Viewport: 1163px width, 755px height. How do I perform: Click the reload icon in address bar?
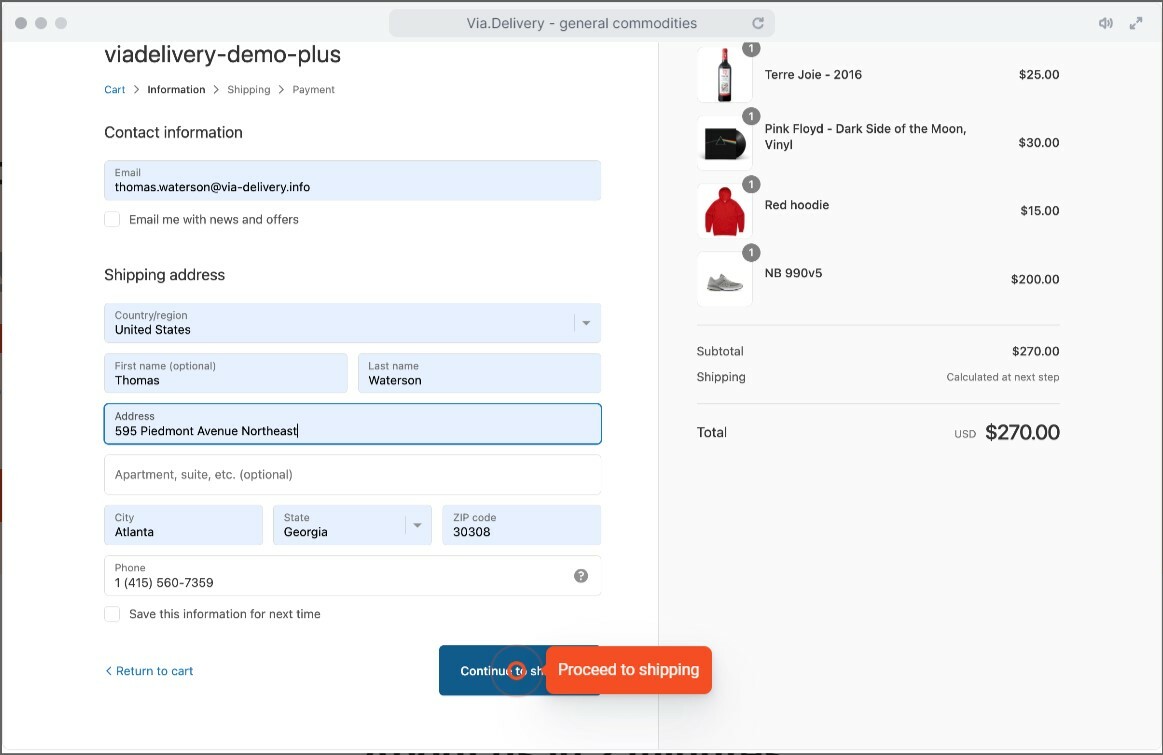point(758,23)
